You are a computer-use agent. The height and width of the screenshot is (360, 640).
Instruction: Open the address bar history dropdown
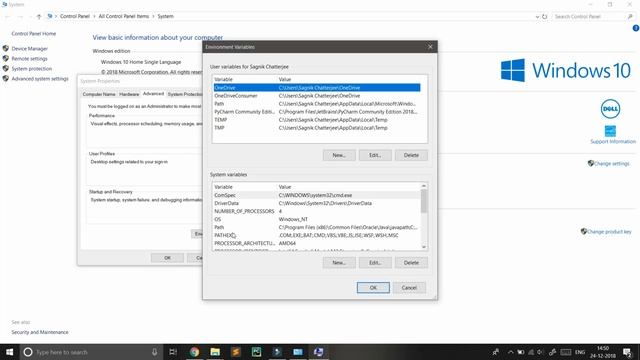tap(537, 17)
